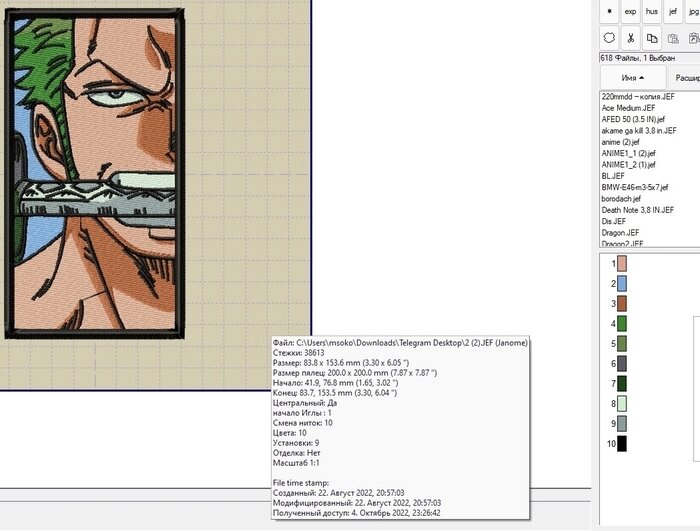This screenshot has height=531, width=700.
Task: Pick thread color 6 dark gray swatch
Action: (x=621, y=364)
